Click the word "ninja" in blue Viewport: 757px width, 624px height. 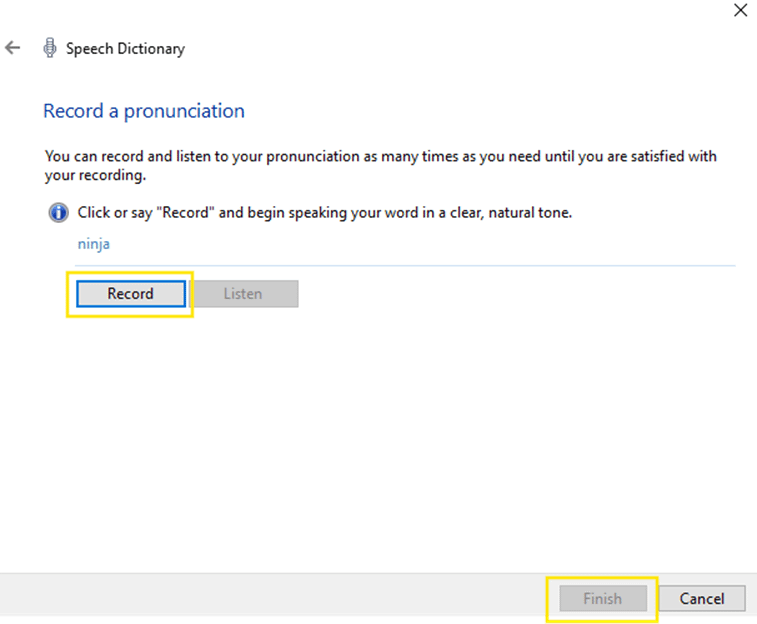(x=95, y=243)
